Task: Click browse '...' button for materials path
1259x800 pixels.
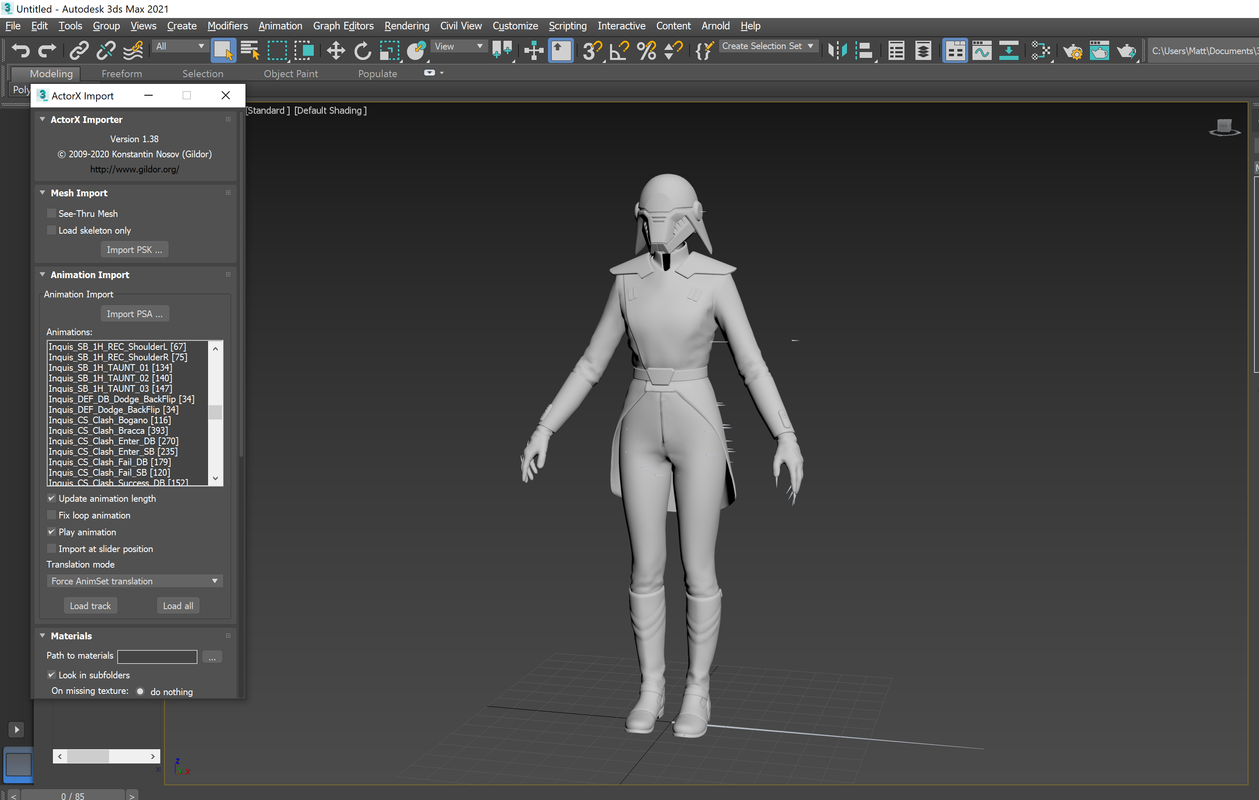Action: coord(211,657)
